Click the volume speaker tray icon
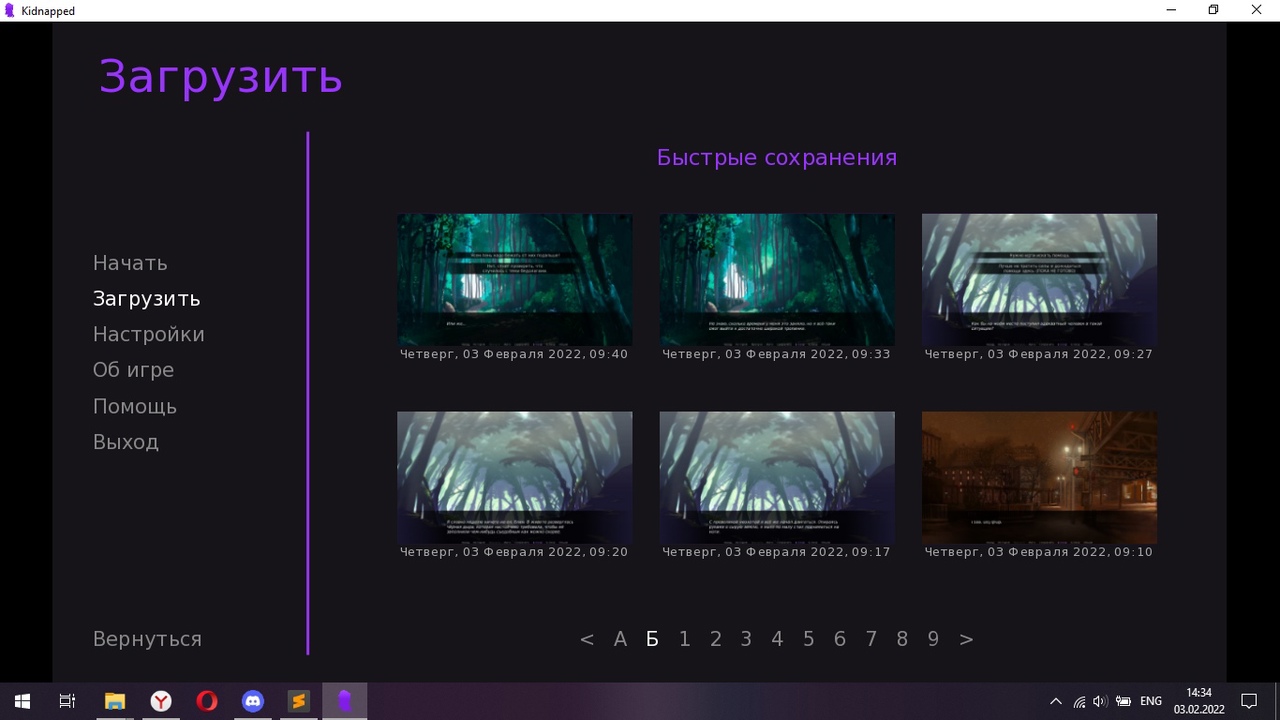The image size is (1280, 720). 1100,701
